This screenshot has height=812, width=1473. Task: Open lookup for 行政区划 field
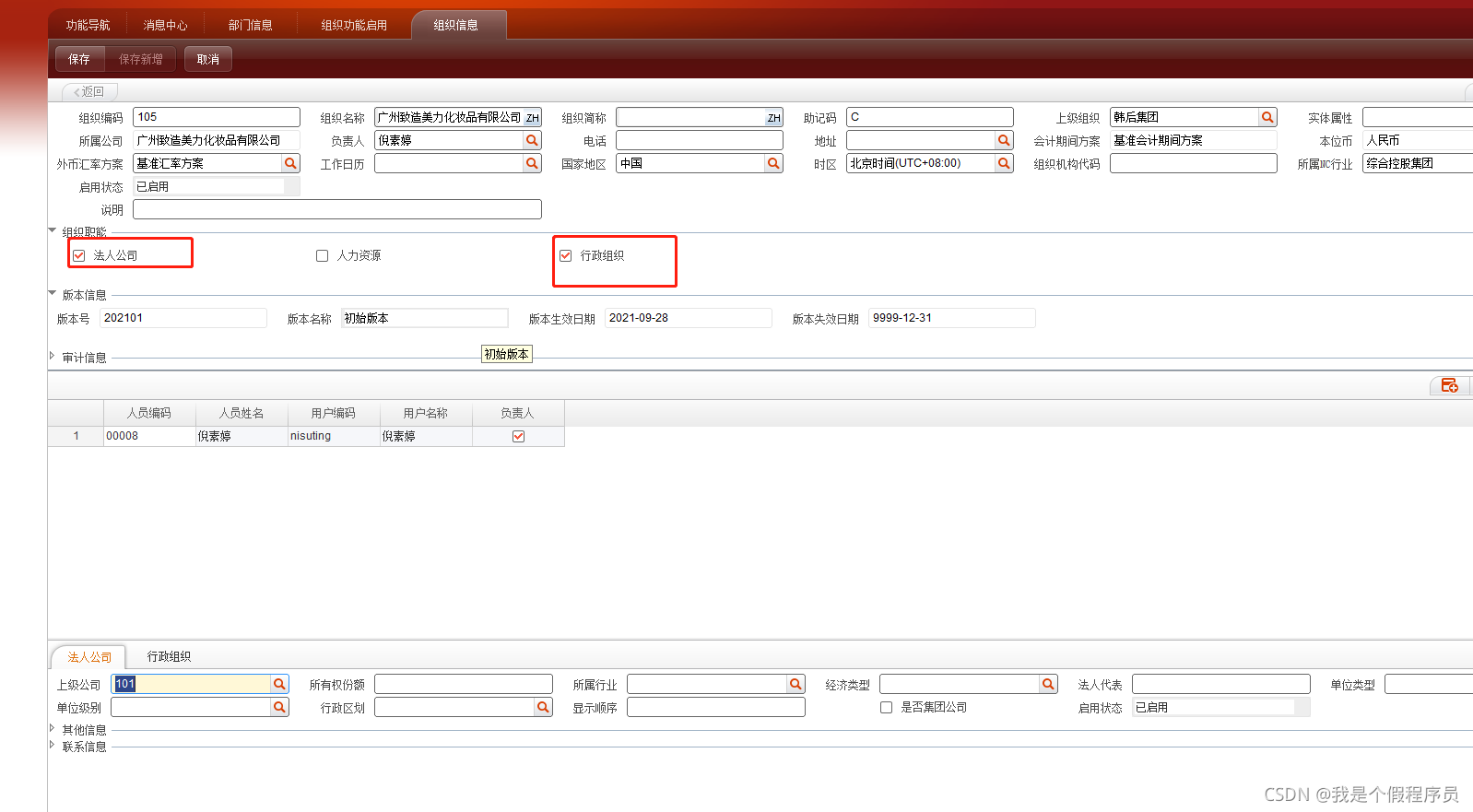coord(543,707)
